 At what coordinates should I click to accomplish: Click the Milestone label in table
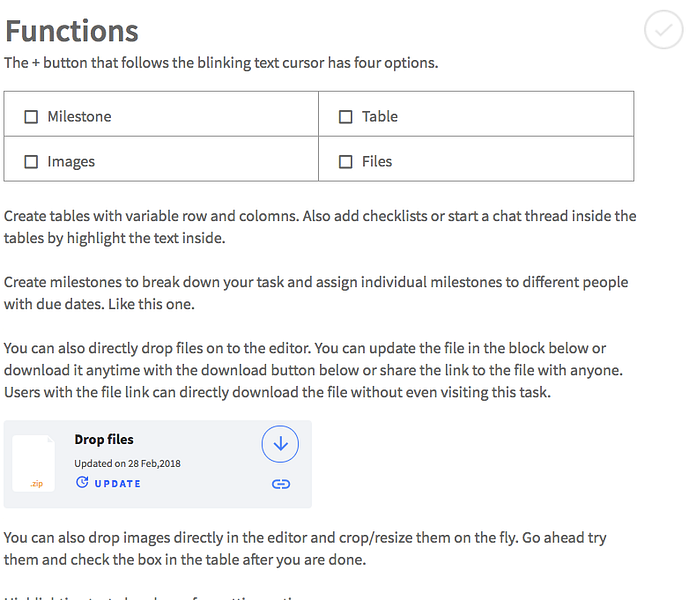point(80,116)
